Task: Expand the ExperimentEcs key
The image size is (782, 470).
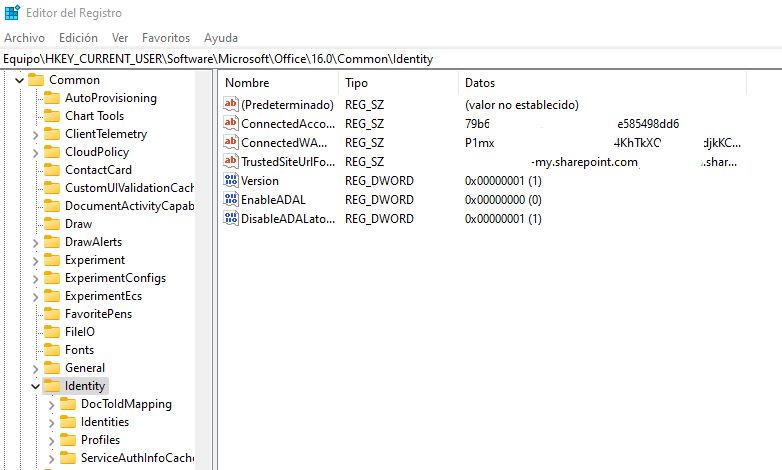Action: coord(35,296)
